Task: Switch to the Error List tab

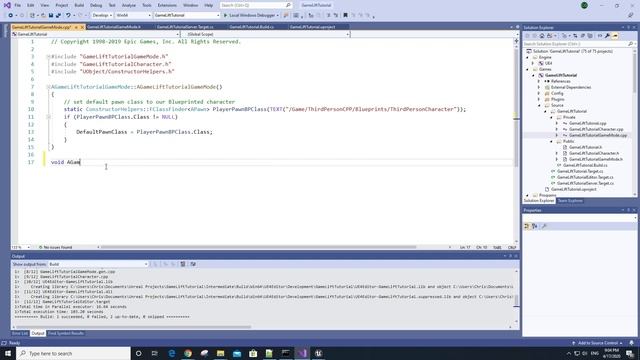Action: 20,333
